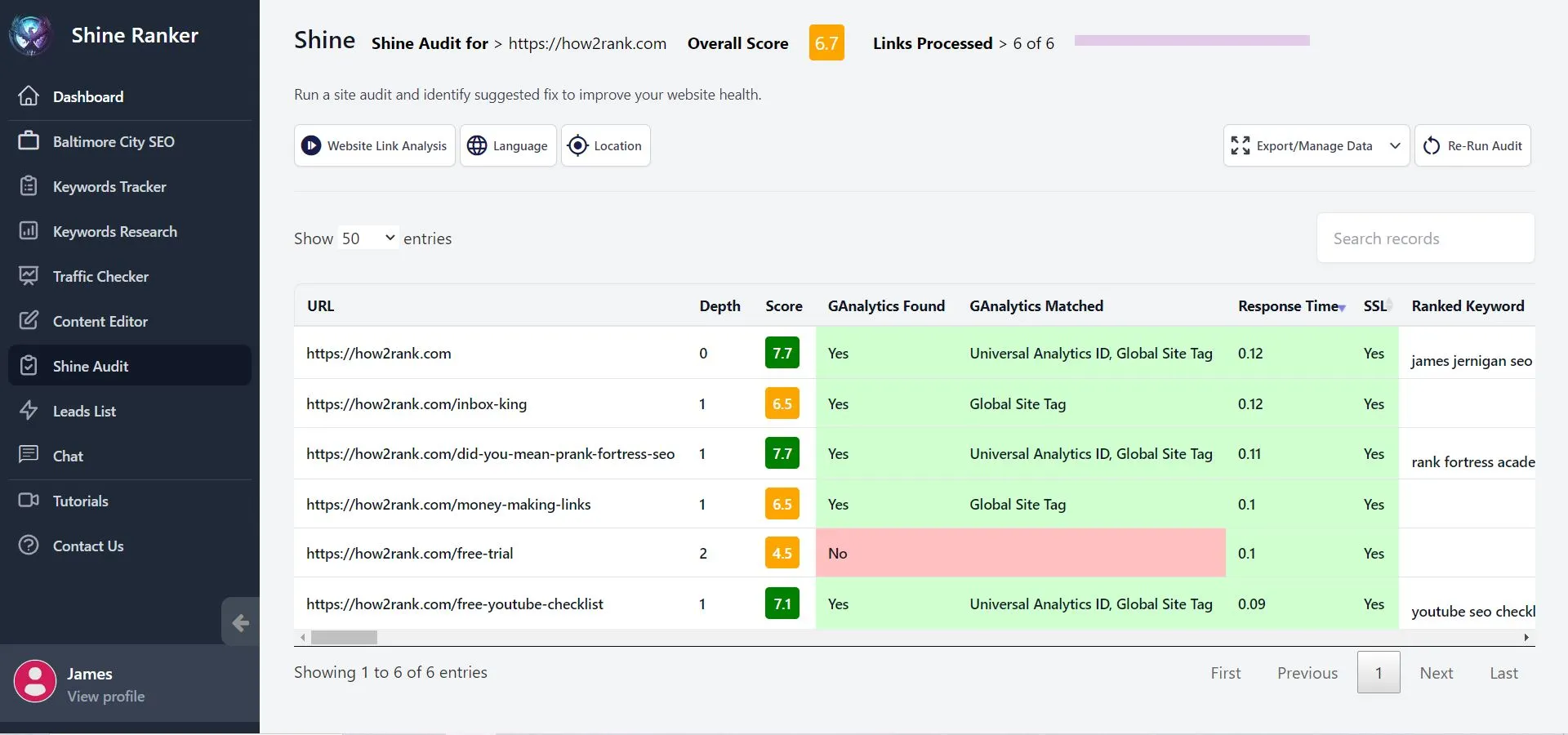The width and height of the screenshot is (1568, 735).
Task: Click the 'No' GAnalytics cell for free-trial
Action: coord(885,553)
